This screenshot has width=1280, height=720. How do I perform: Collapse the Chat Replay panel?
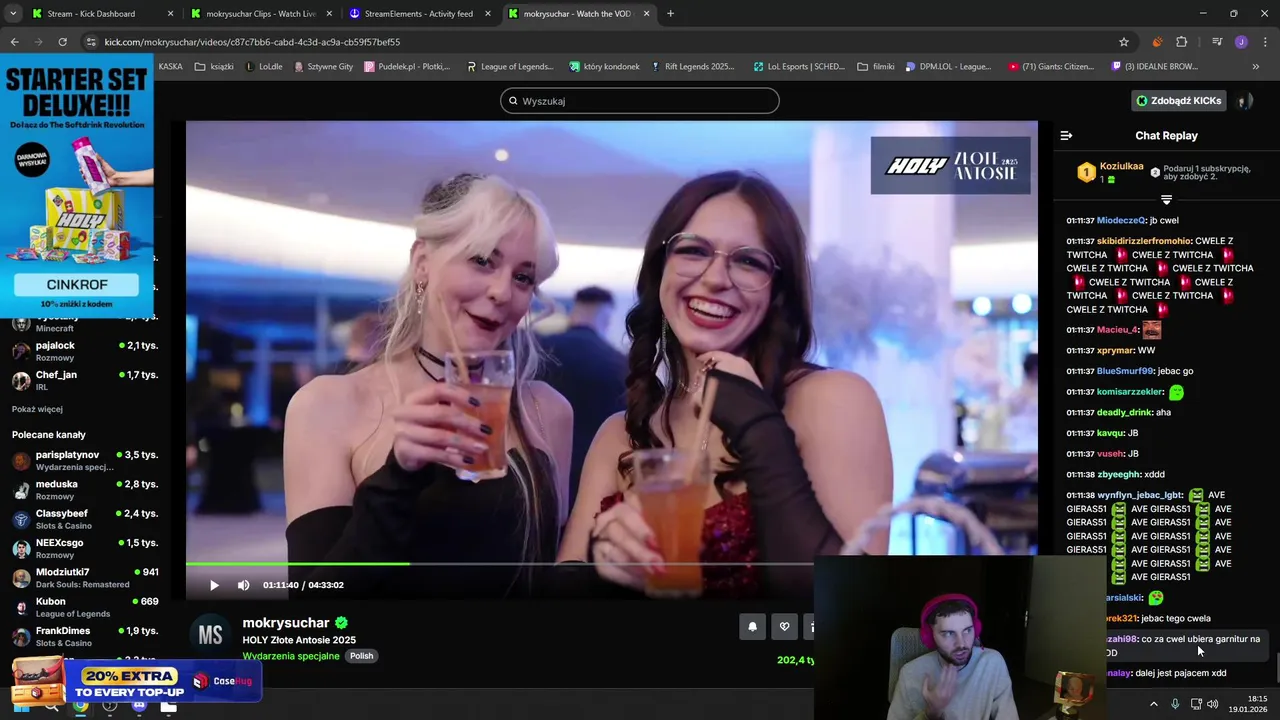pos(1066,135)
